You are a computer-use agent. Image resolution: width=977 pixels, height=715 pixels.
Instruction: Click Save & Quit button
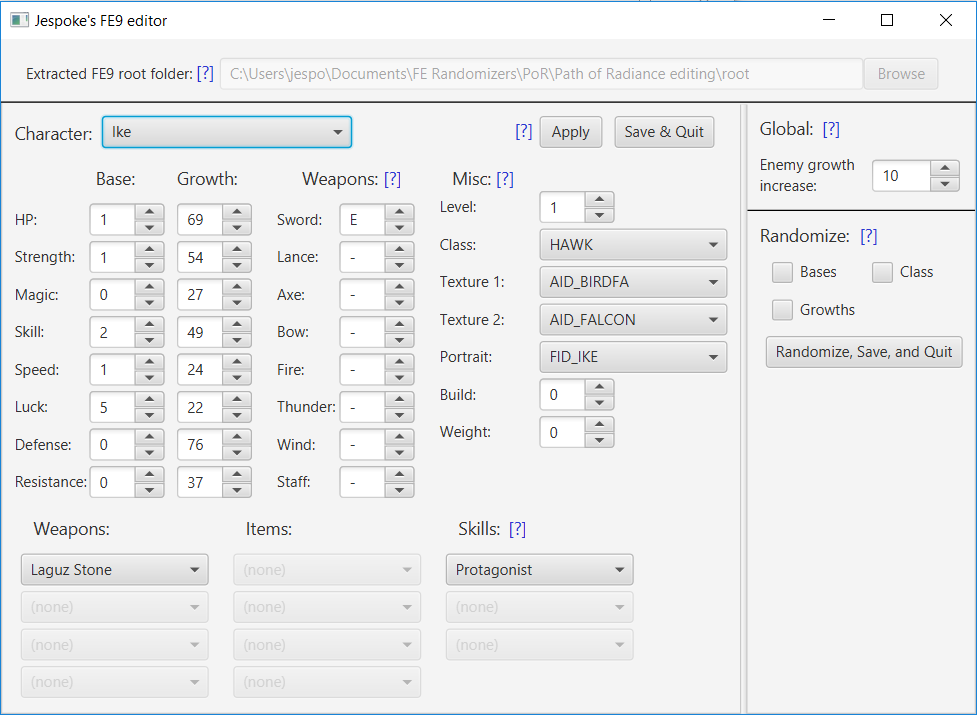(x=664, y=132)
